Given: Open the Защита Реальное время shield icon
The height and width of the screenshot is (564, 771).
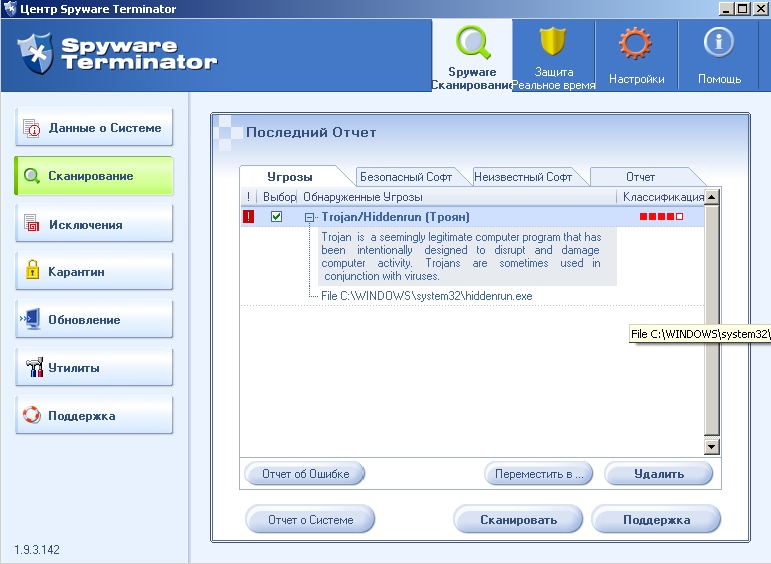Looking at the screenshot, I should [553, 42].
